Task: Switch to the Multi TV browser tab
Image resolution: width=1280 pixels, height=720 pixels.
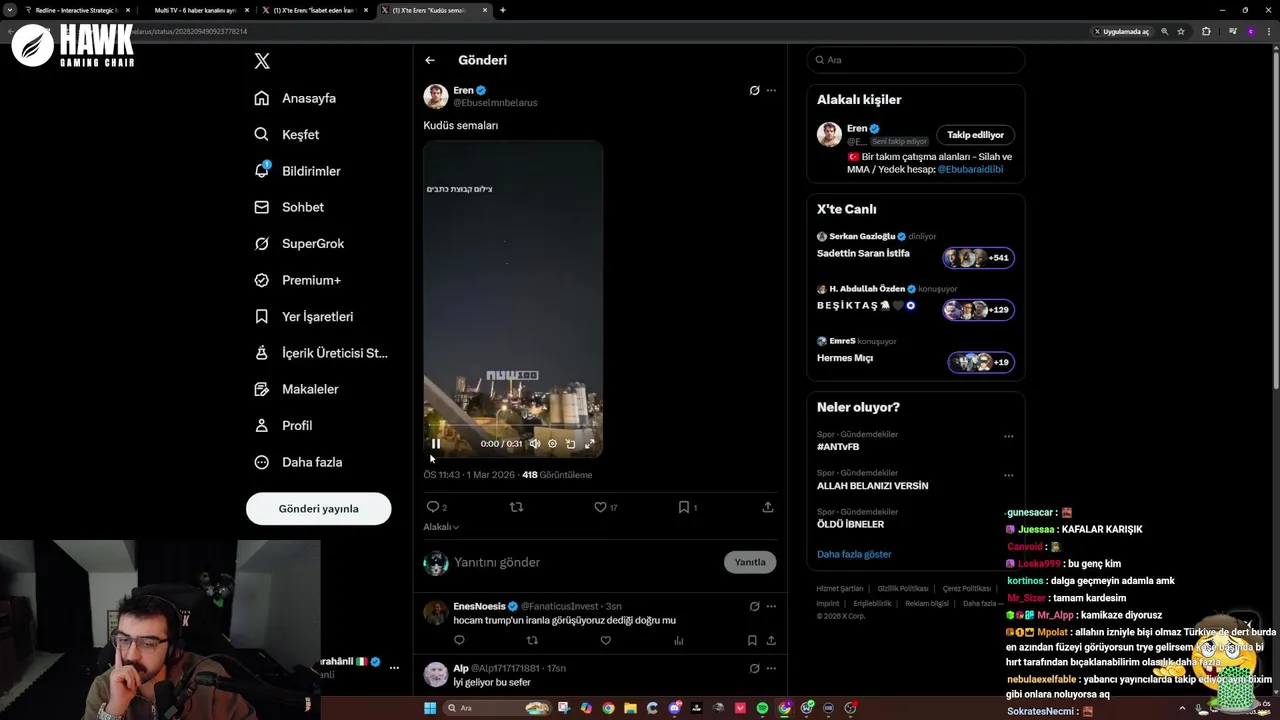Action: [x=198, y=10]
